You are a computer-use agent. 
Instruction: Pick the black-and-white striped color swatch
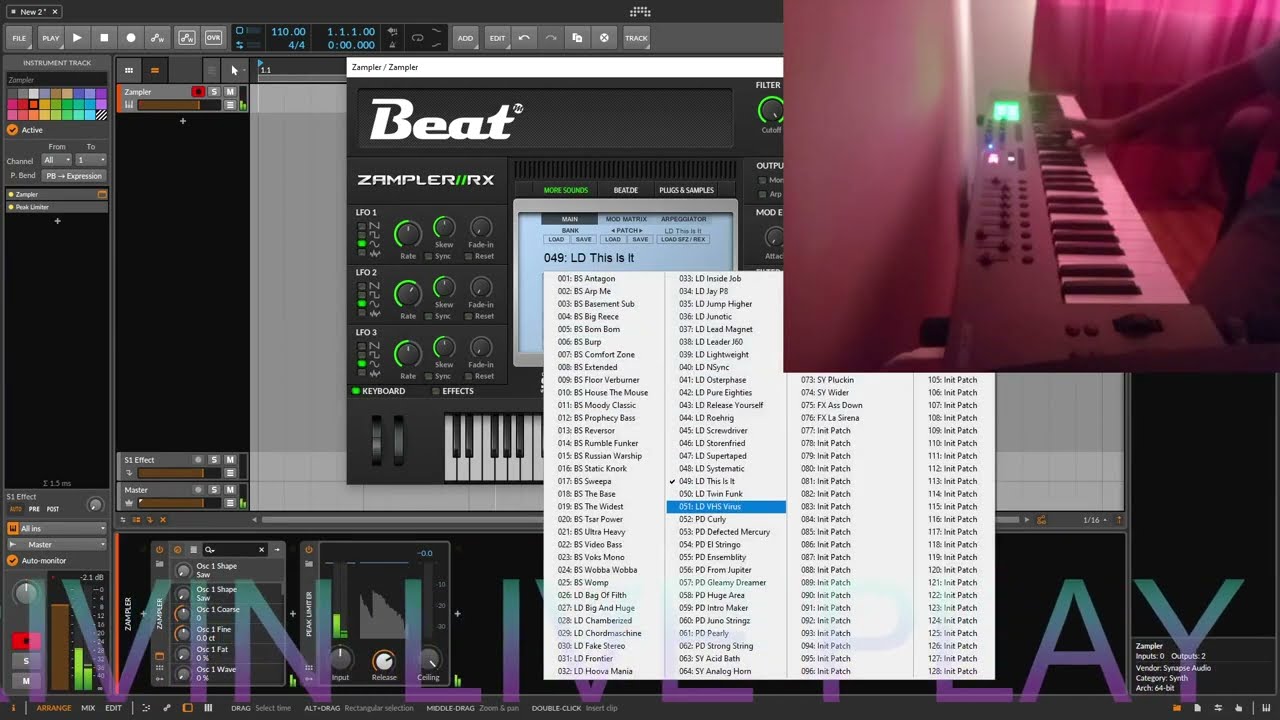tap(101, 114)
